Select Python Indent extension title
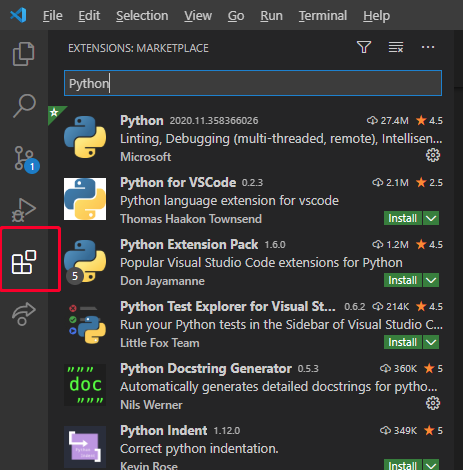463x470 pixels. (x=164, y=430)
